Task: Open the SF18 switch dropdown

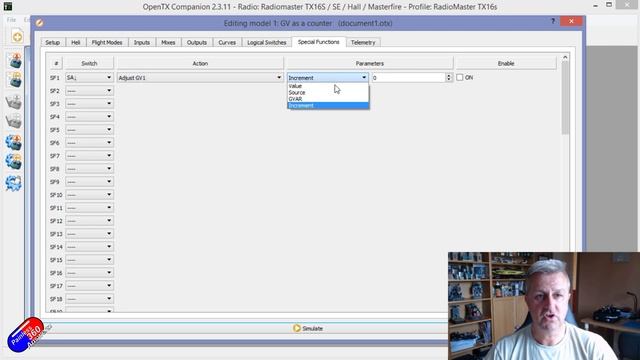Action: pos(89,299)
